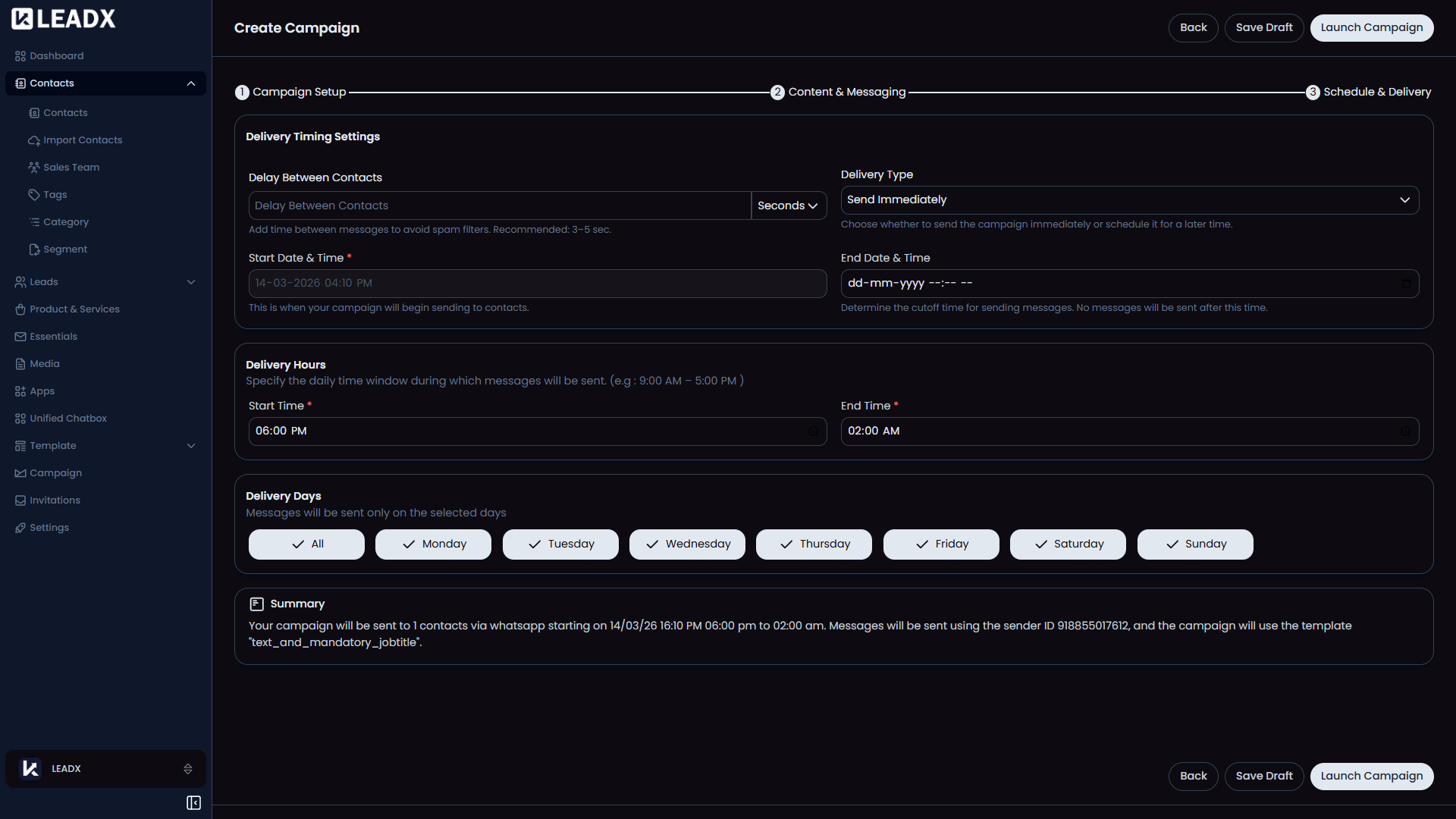Click the Start Time field showing 06:00 PM
Image resolution: width=1456 pixels, height=819 pixels.
tap(538, 431)
